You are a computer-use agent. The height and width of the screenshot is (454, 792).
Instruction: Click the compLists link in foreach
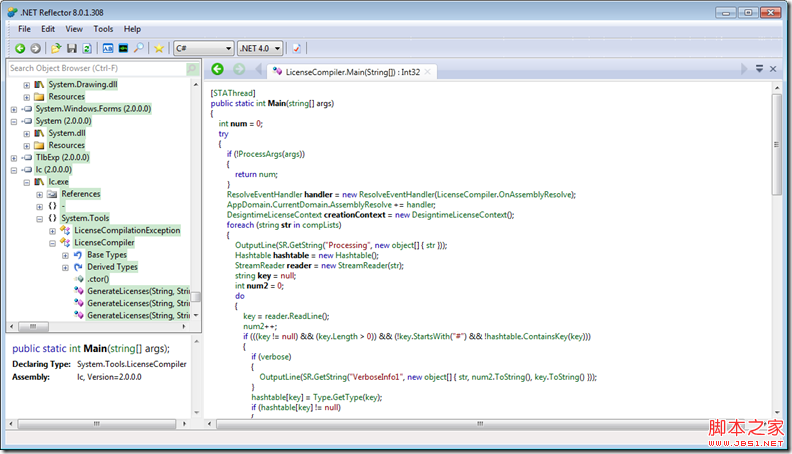click(320, 225)
